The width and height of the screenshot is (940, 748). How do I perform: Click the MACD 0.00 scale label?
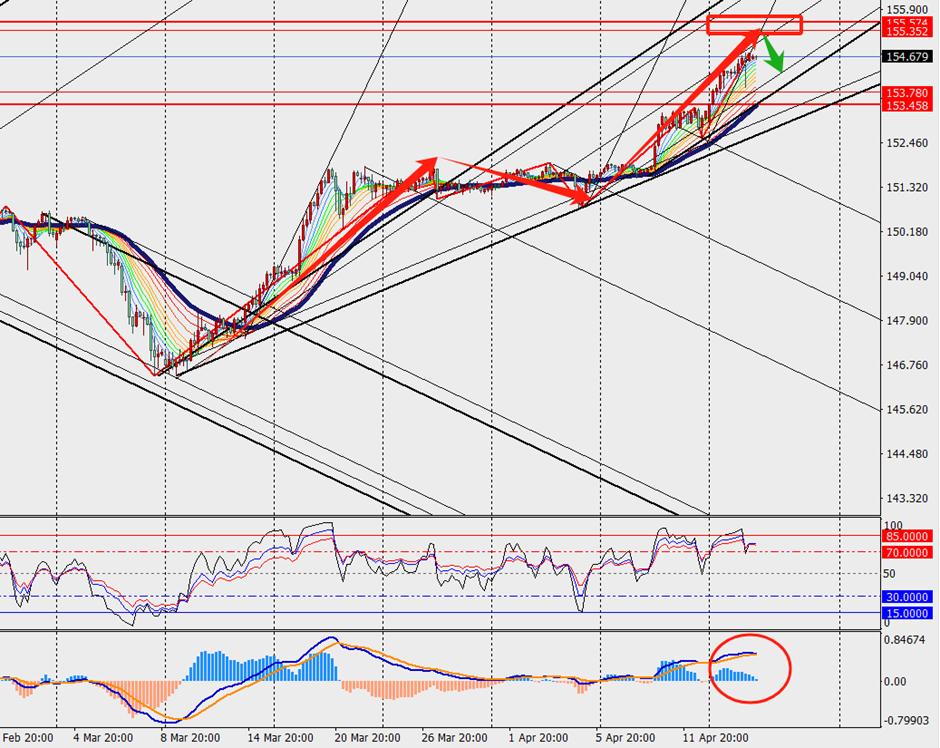coord(895,681)
